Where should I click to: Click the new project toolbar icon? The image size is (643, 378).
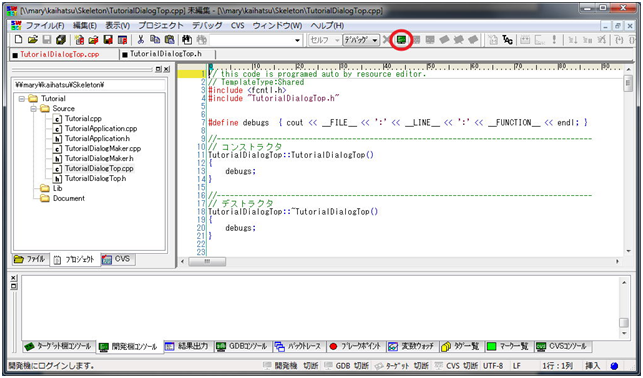coord(80,40)
